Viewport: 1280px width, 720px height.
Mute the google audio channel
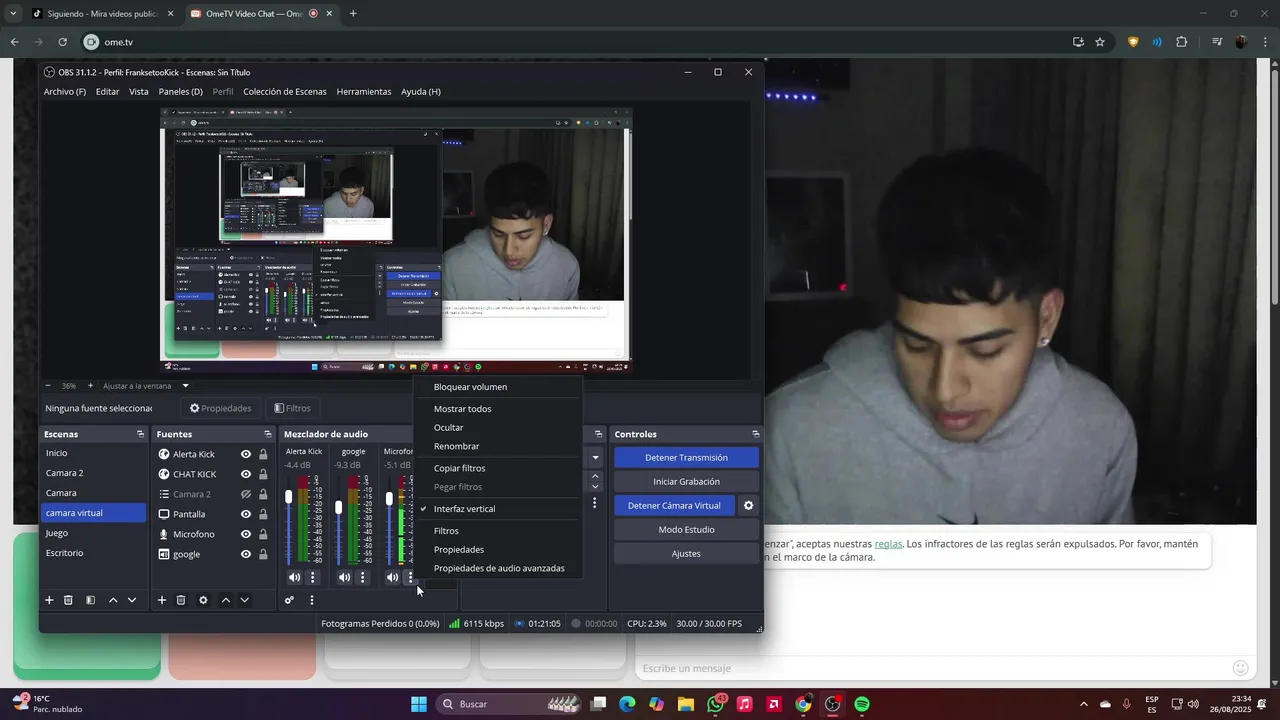pyautogui.click(x=344, y=577)
